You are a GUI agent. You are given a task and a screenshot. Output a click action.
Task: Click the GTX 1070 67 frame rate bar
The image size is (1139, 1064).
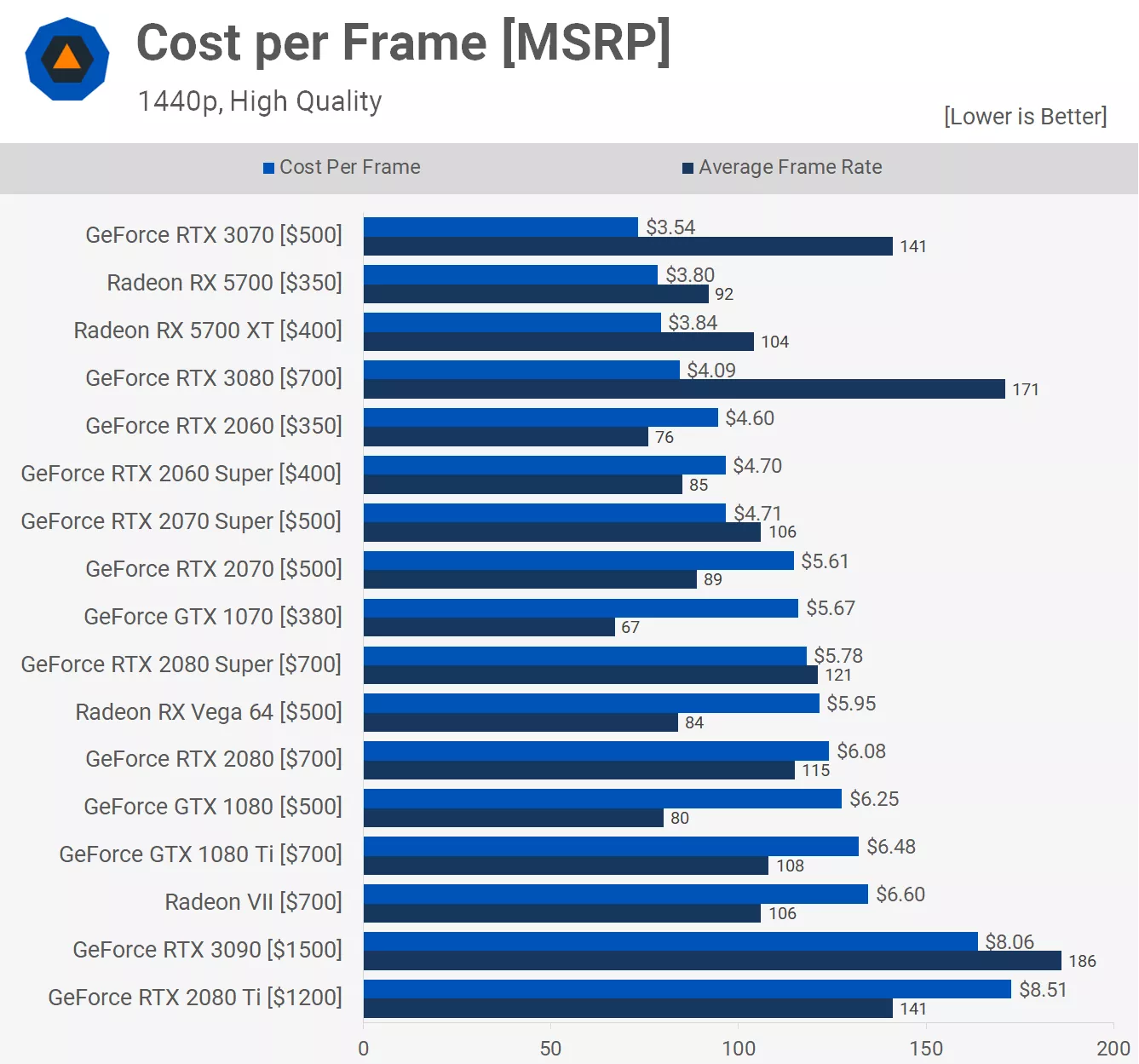point(488,627)
